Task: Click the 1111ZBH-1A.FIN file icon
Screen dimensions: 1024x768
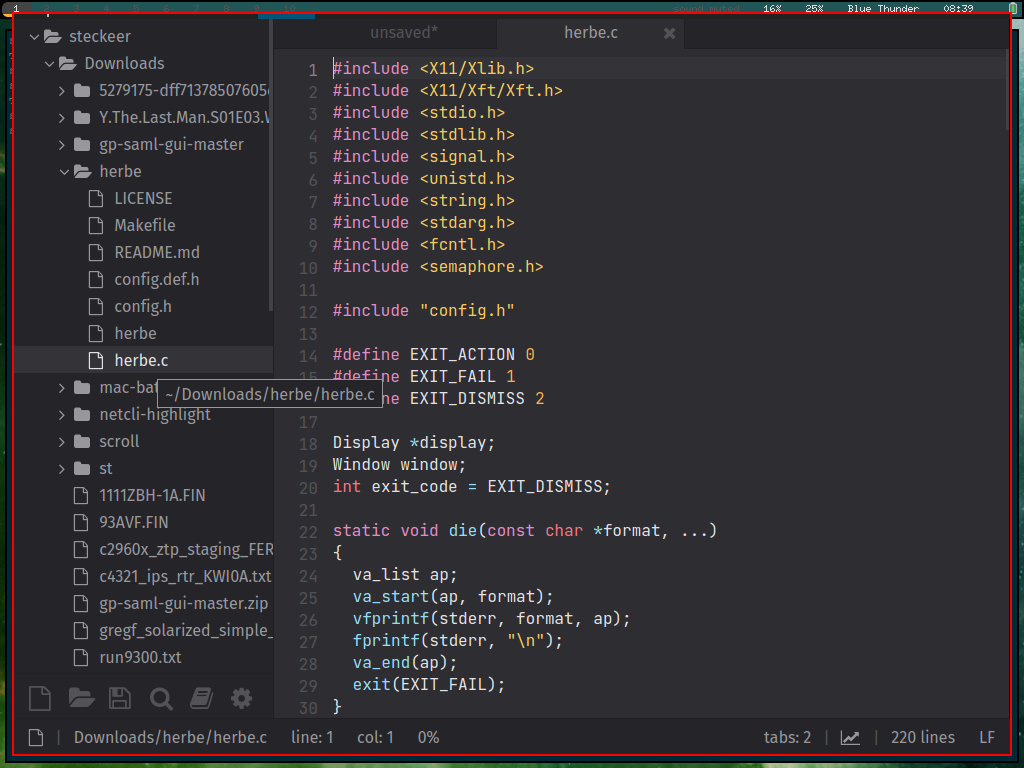Action: coord(81,496)
